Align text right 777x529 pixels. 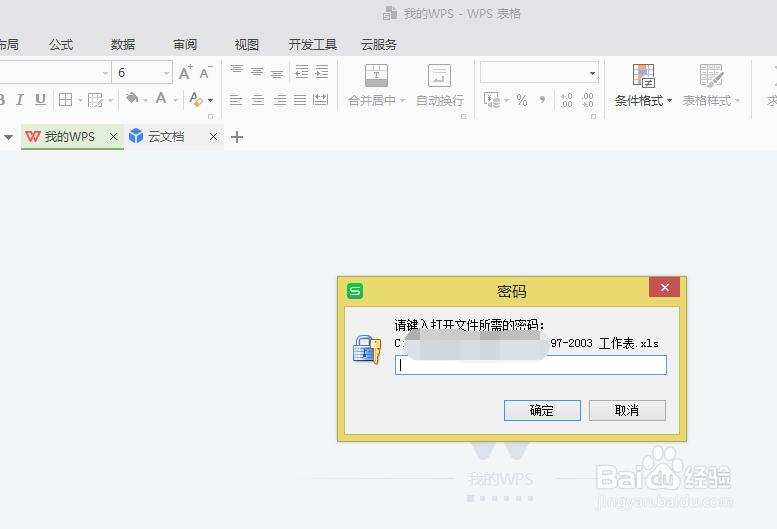[x=279, y=100]
